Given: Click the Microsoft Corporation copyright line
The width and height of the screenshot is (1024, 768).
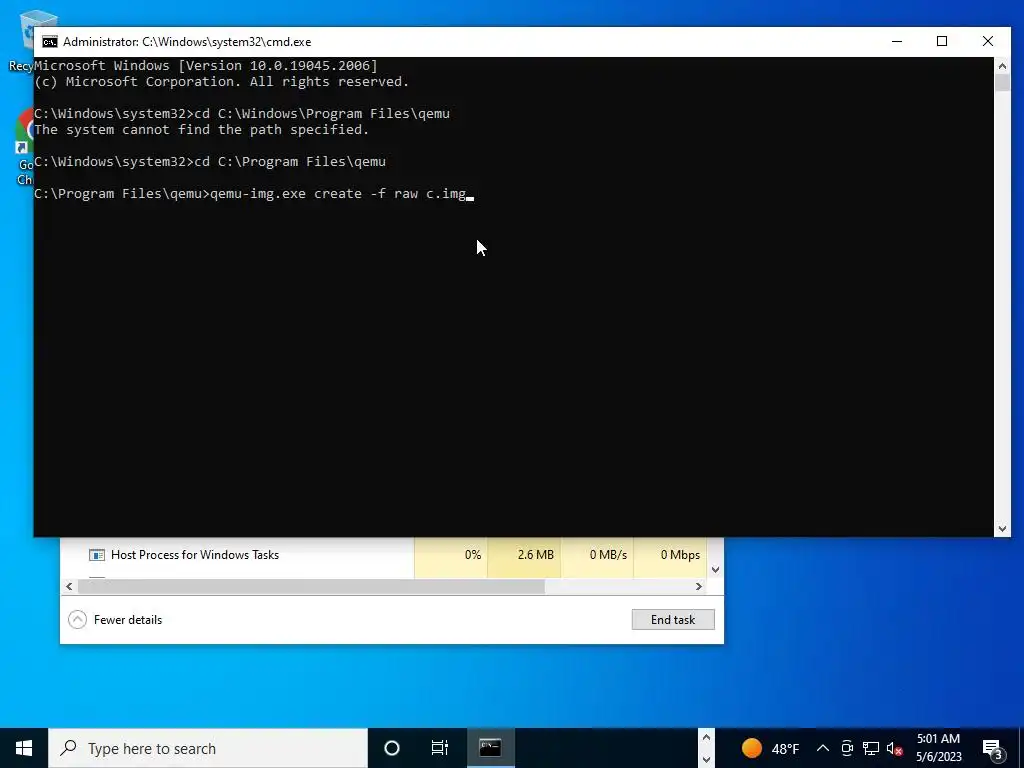Looking at the screenshot, I should point(221,82).
